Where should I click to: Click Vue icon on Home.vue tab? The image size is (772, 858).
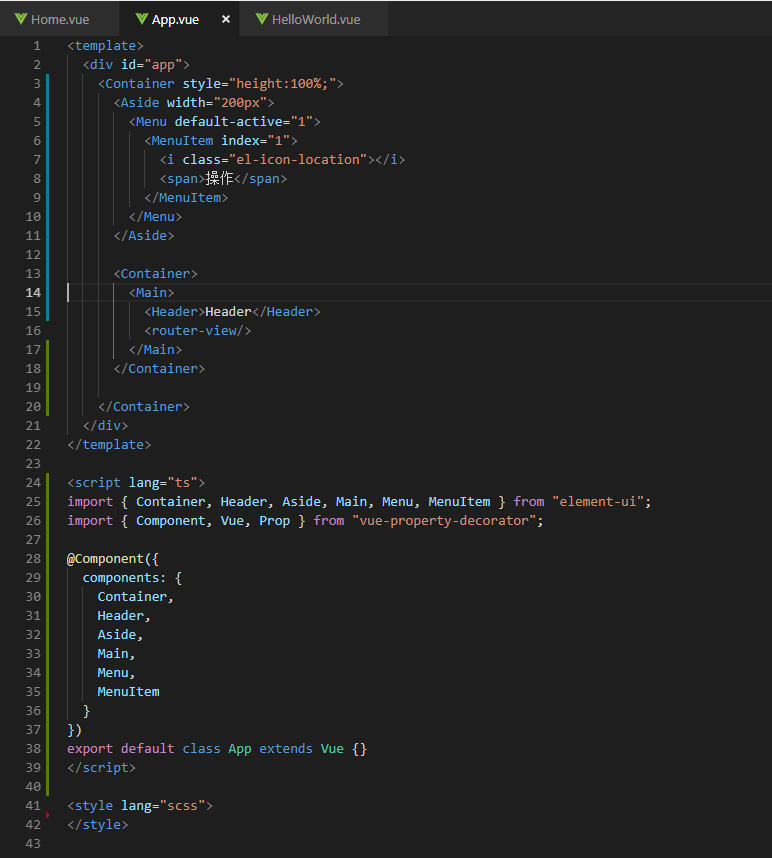21,19
